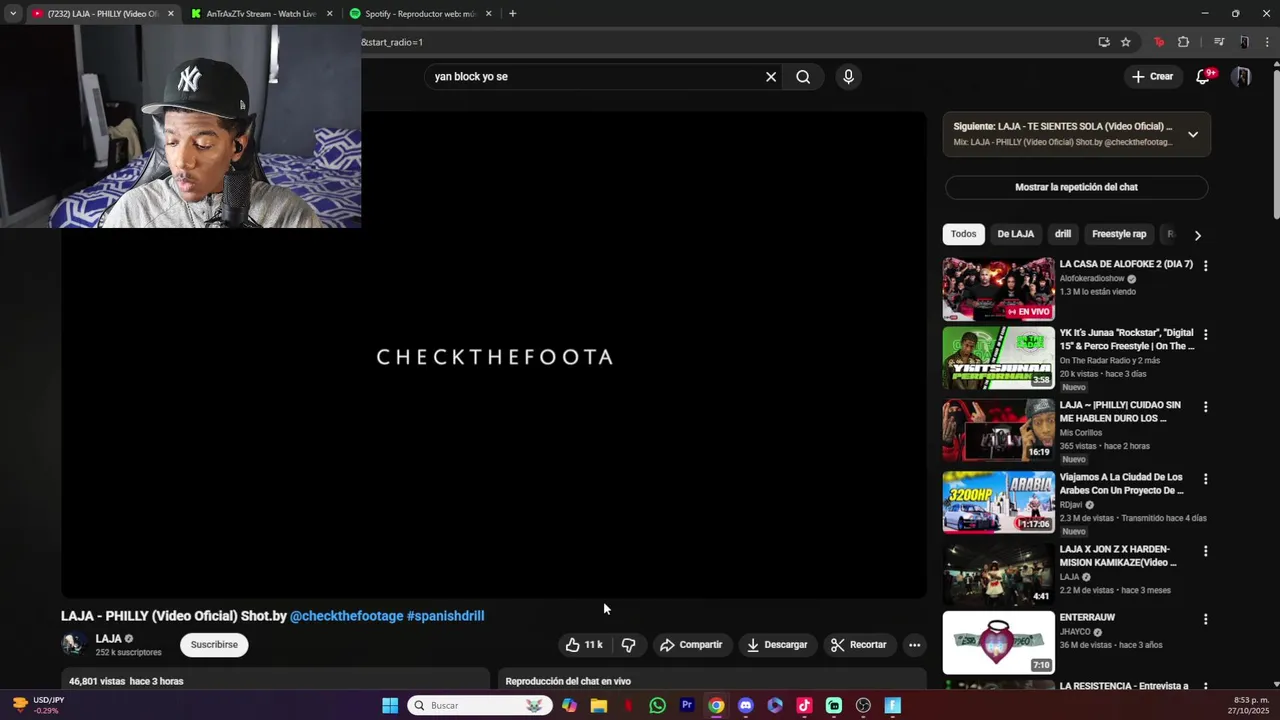This screenshot has width=1280, height=720.
Task: Open Viajamos A La Ciudad De Los Arabes thumbnail
Action: [x=998, y=502]
